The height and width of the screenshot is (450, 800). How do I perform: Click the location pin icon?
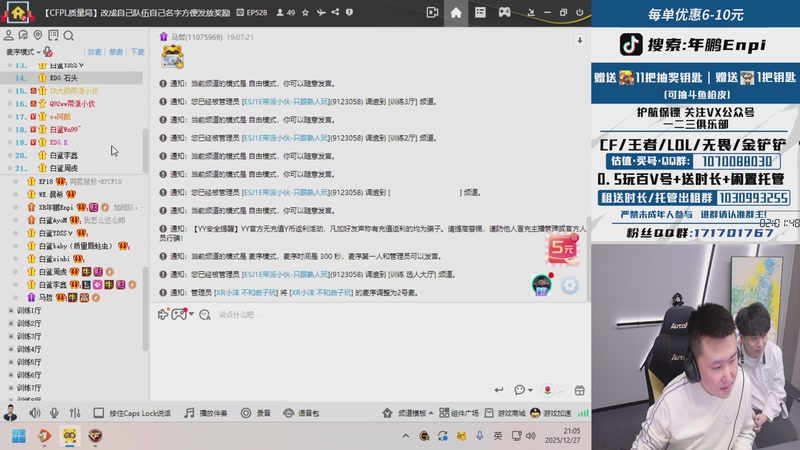pyautogui.click(x=38, y=35)
